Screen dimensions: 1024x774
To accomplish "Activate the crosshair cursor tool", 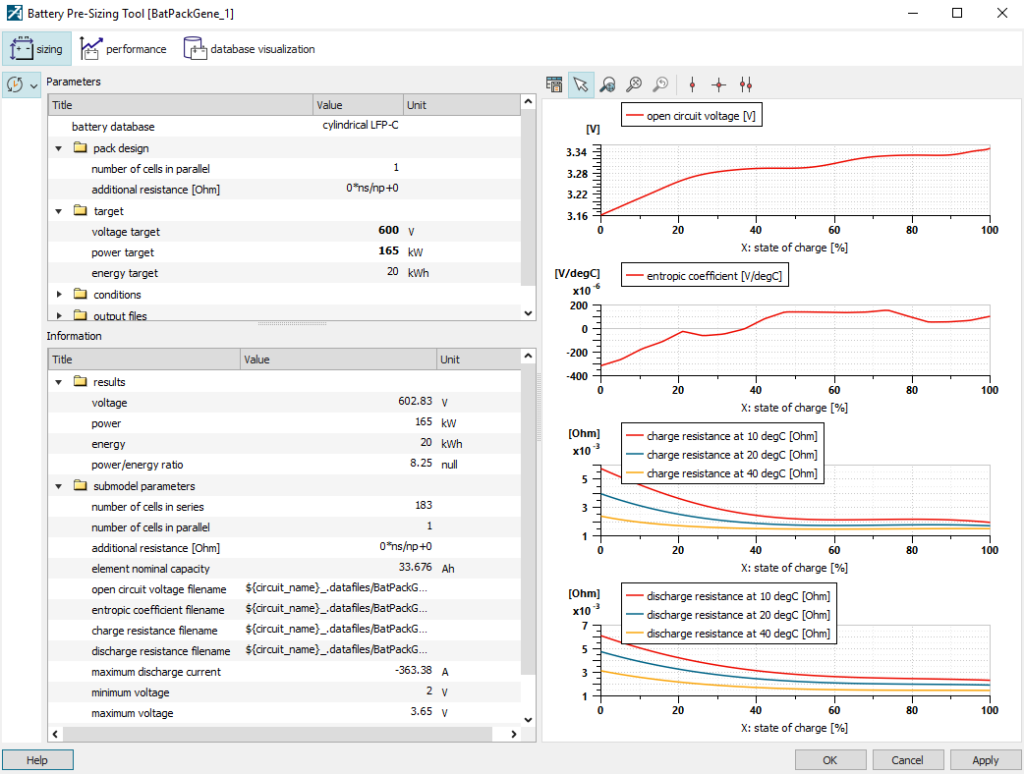I will (x=718, y=85).
